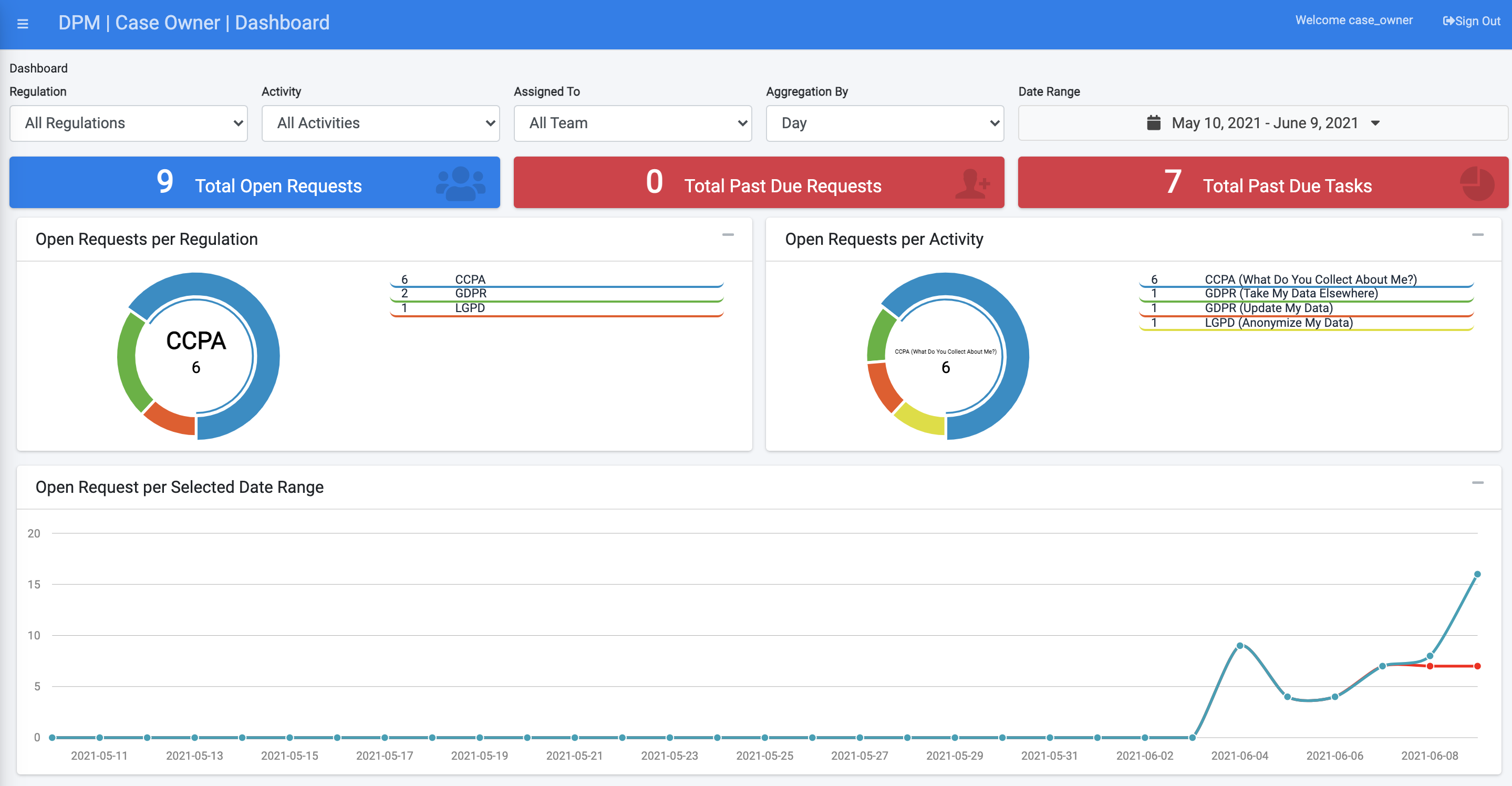Viewport: 1512px width, 786px height.
Task: Collapse the Open Requests per Activity panel
Action: point(1477,235)
